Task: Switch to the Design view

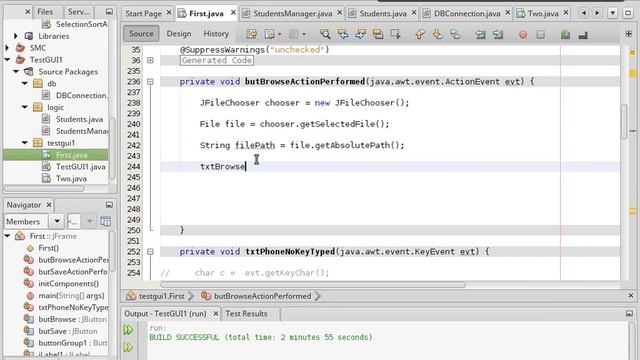Action: point(179,34)
